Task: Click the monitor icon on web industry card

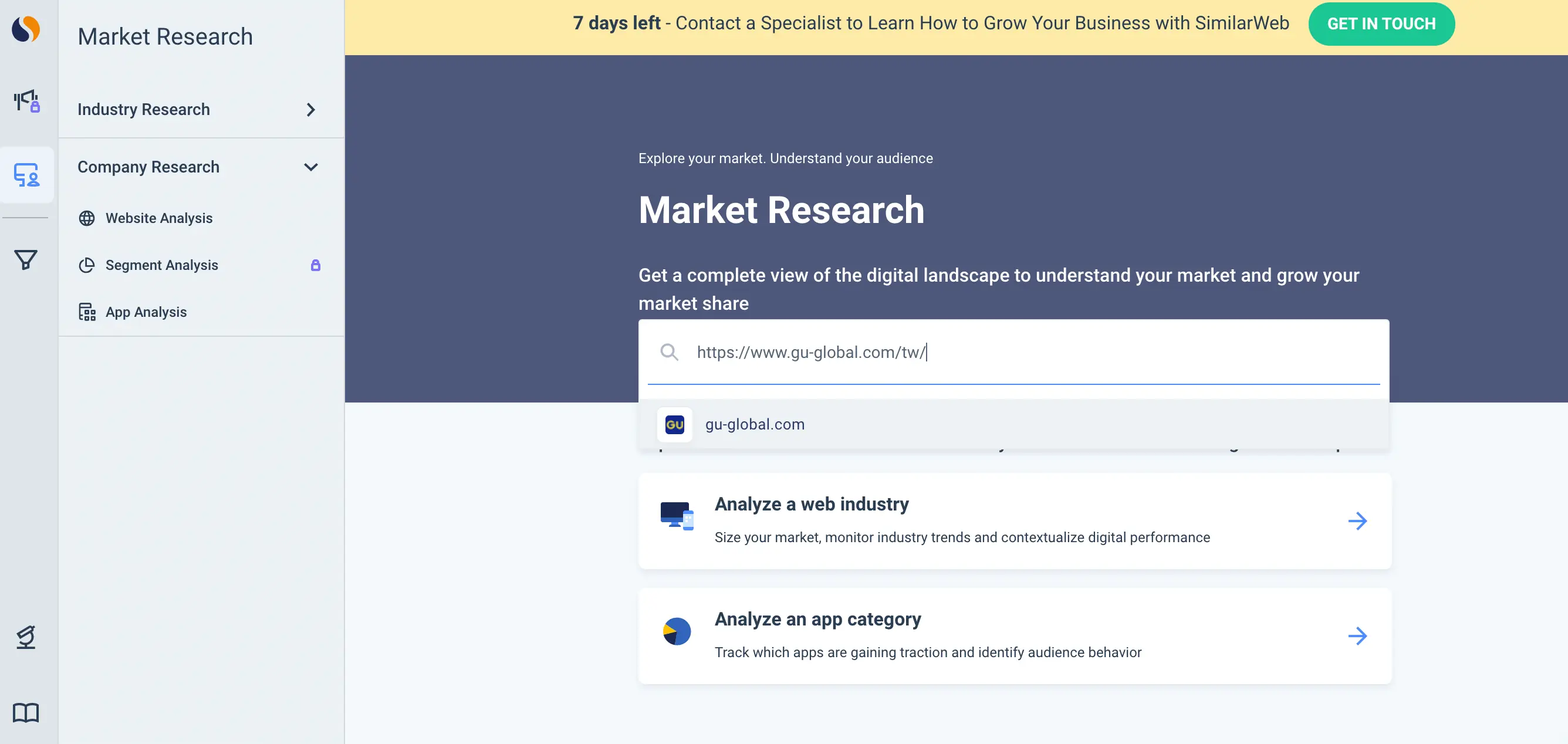Action: tap(677, 516)
